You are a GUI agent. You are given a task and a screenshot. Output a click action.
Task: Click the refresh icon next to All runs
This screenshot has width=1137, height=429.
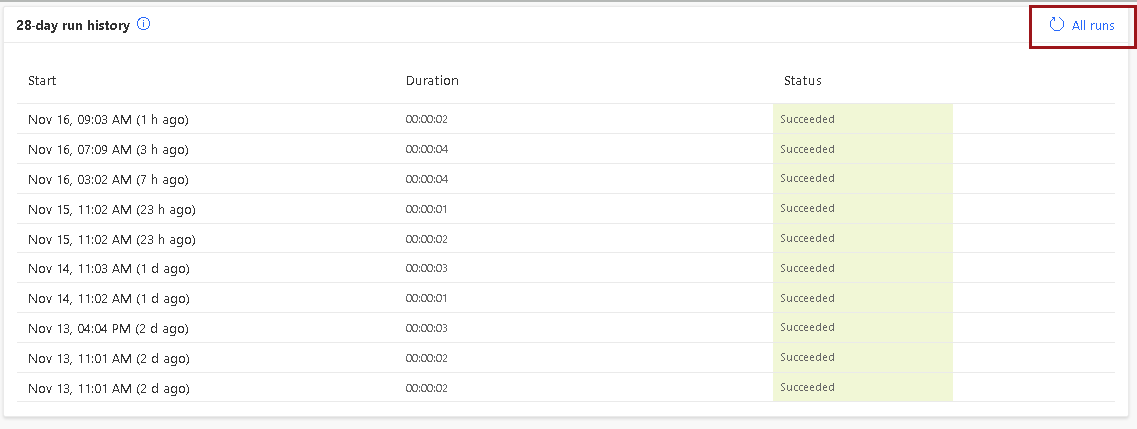[1057, 25]
